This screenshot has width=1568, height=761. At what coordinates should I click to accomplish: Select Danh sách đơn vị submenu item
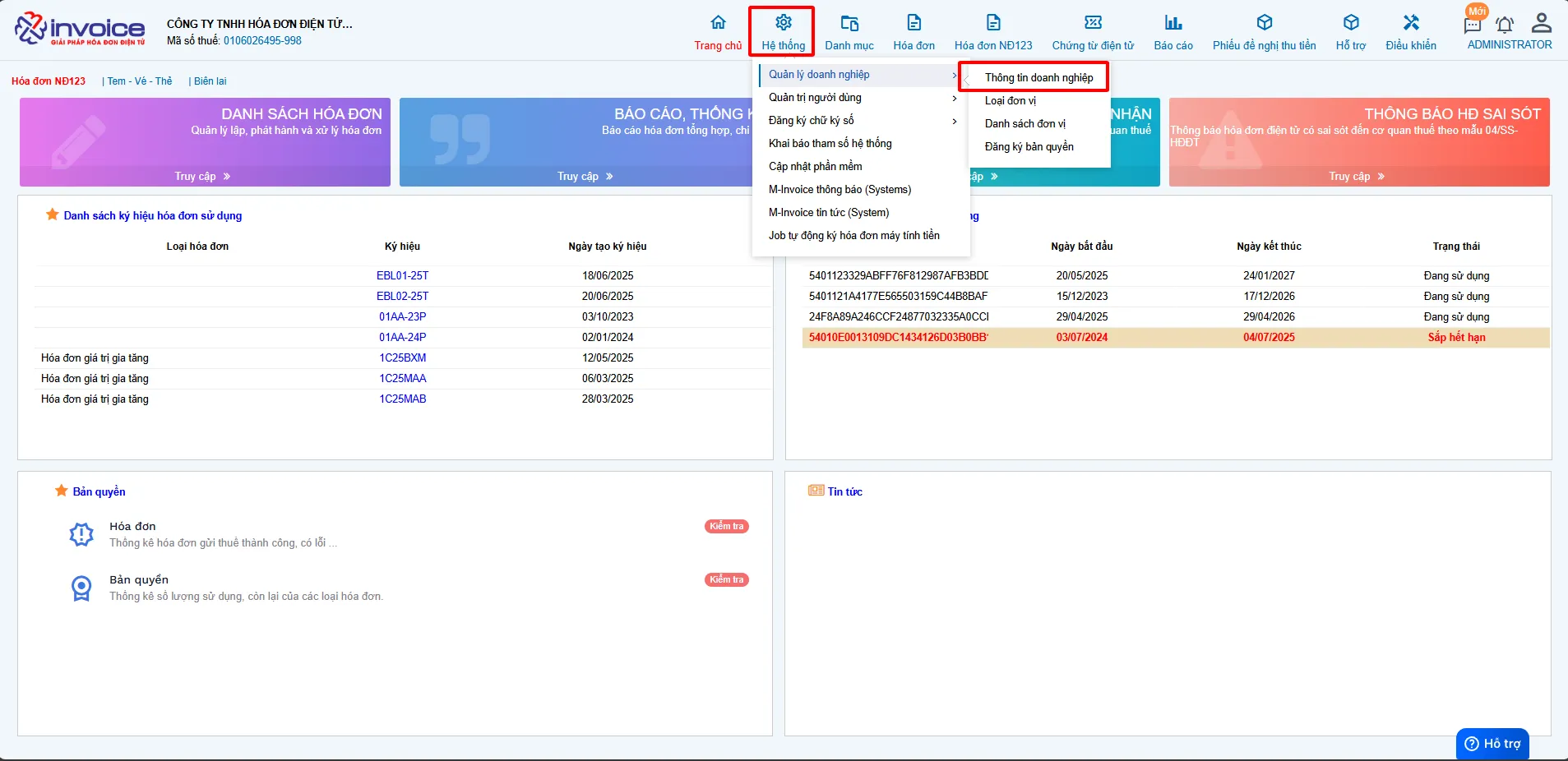[1025, 124]
